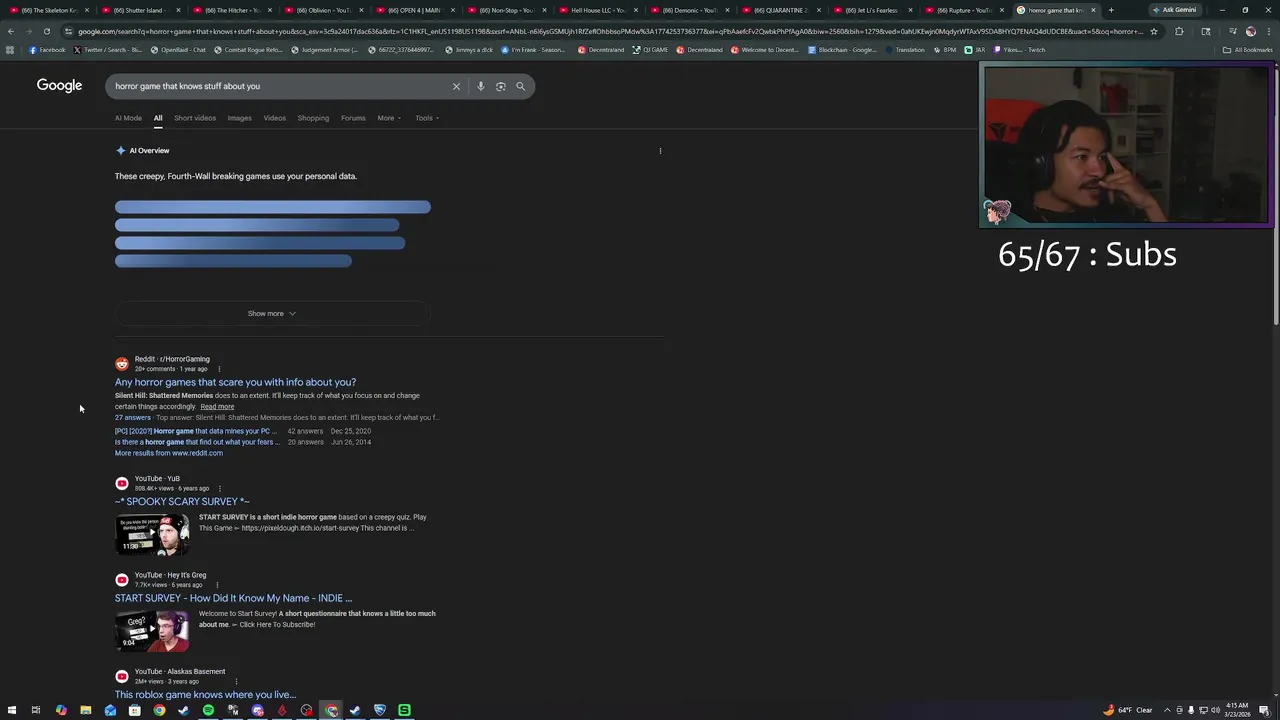Screen dimensions: 1280x720
Task: Open 'Is there a horror game that find out' link
Action: coord(196,442)
